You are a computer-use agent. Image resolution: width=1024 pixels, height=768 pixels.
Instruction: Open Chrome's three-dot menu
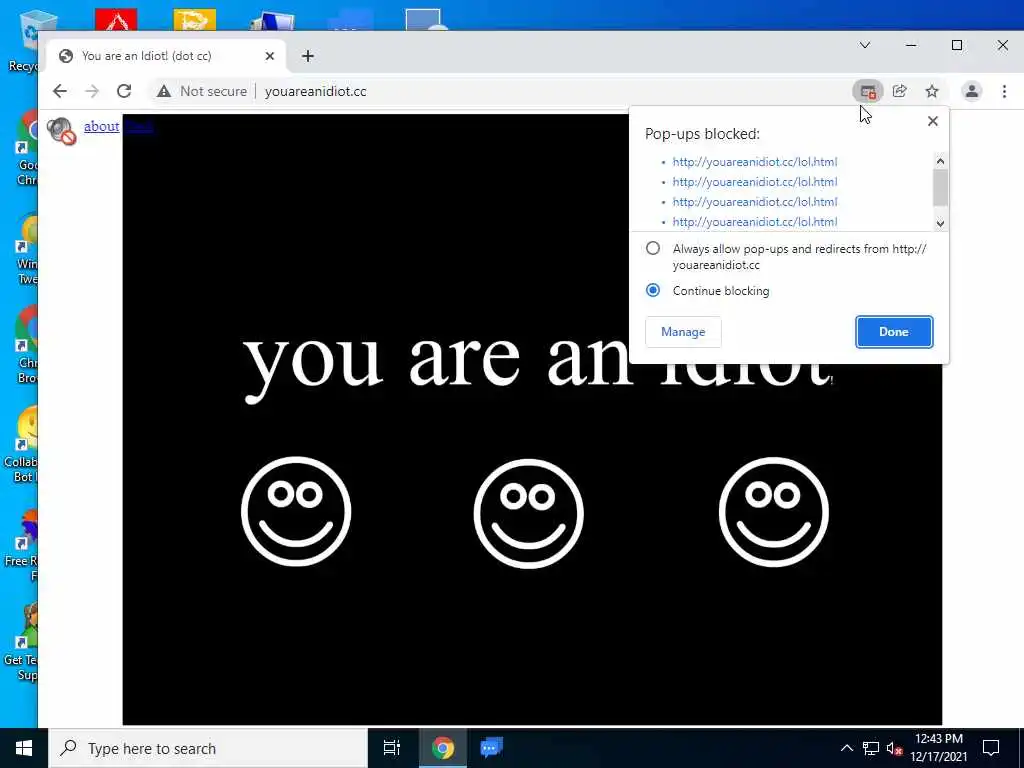[x=1004, y=91]
